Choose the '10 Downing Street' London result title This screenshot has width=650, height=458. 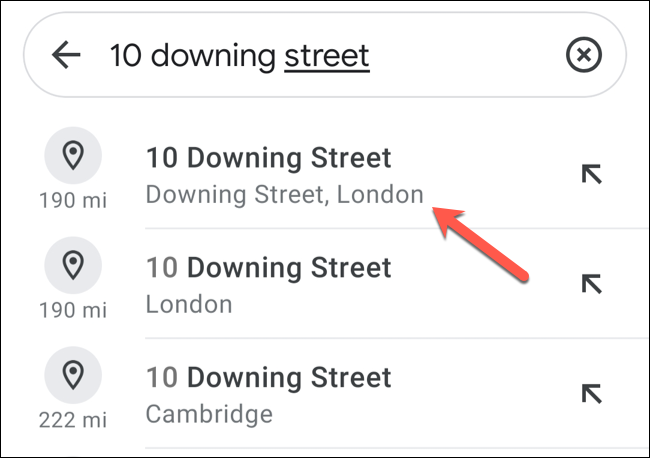268,268
